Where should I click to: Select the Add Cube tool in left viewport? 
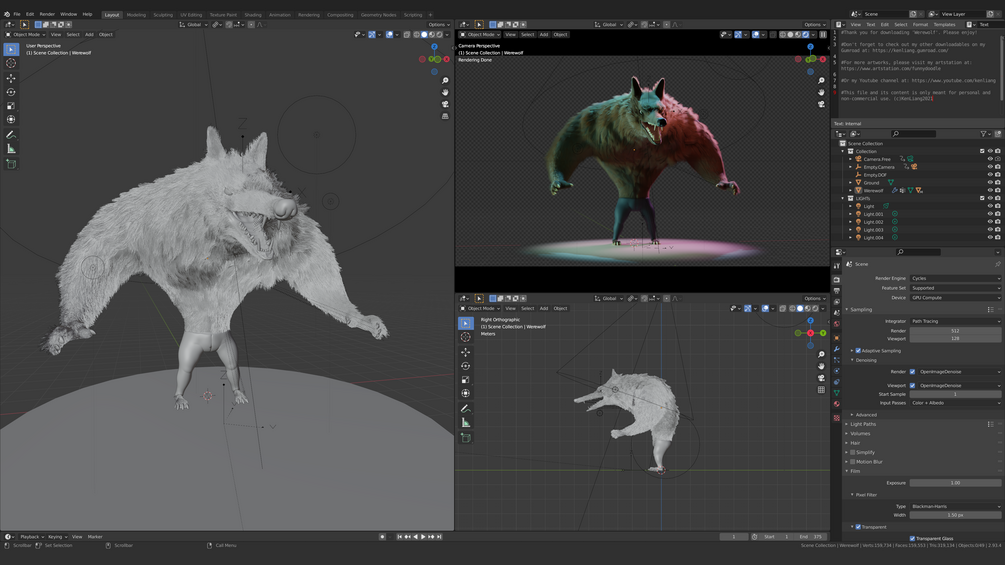pyautogui.click(x=11, y=164)
